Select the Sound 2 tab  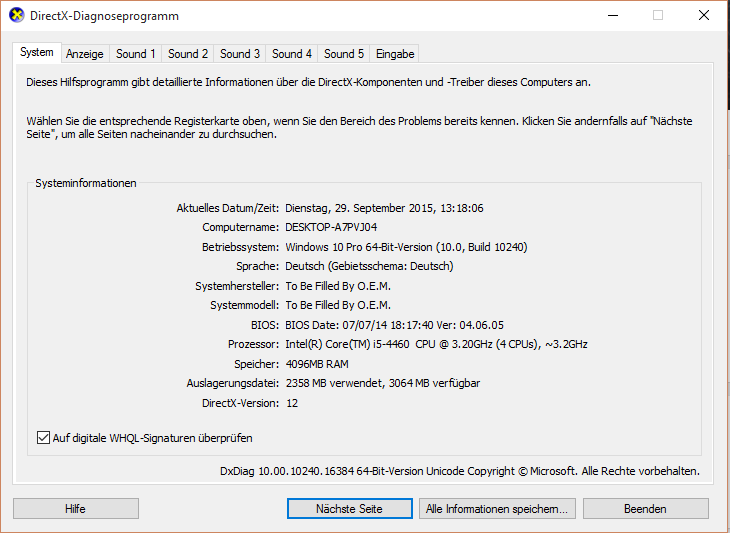(188, 54)
